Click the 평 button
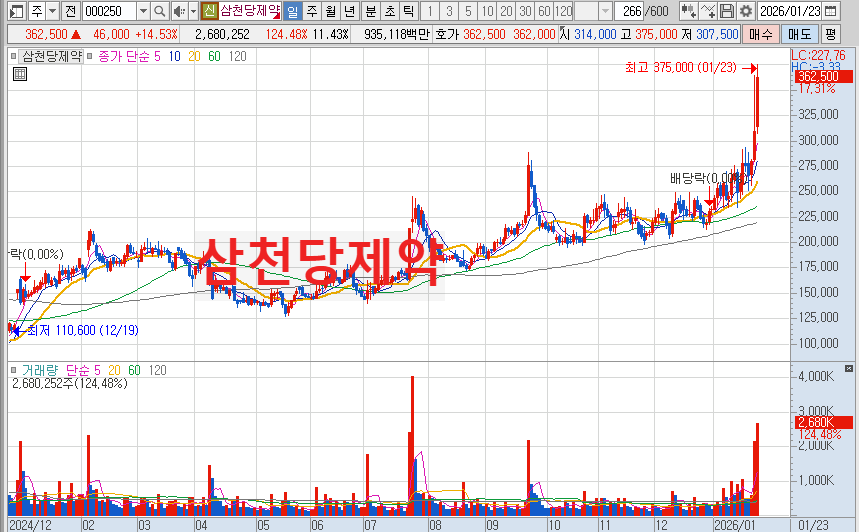The width and height of the screenshot is (859, 532). click(831, 35)
